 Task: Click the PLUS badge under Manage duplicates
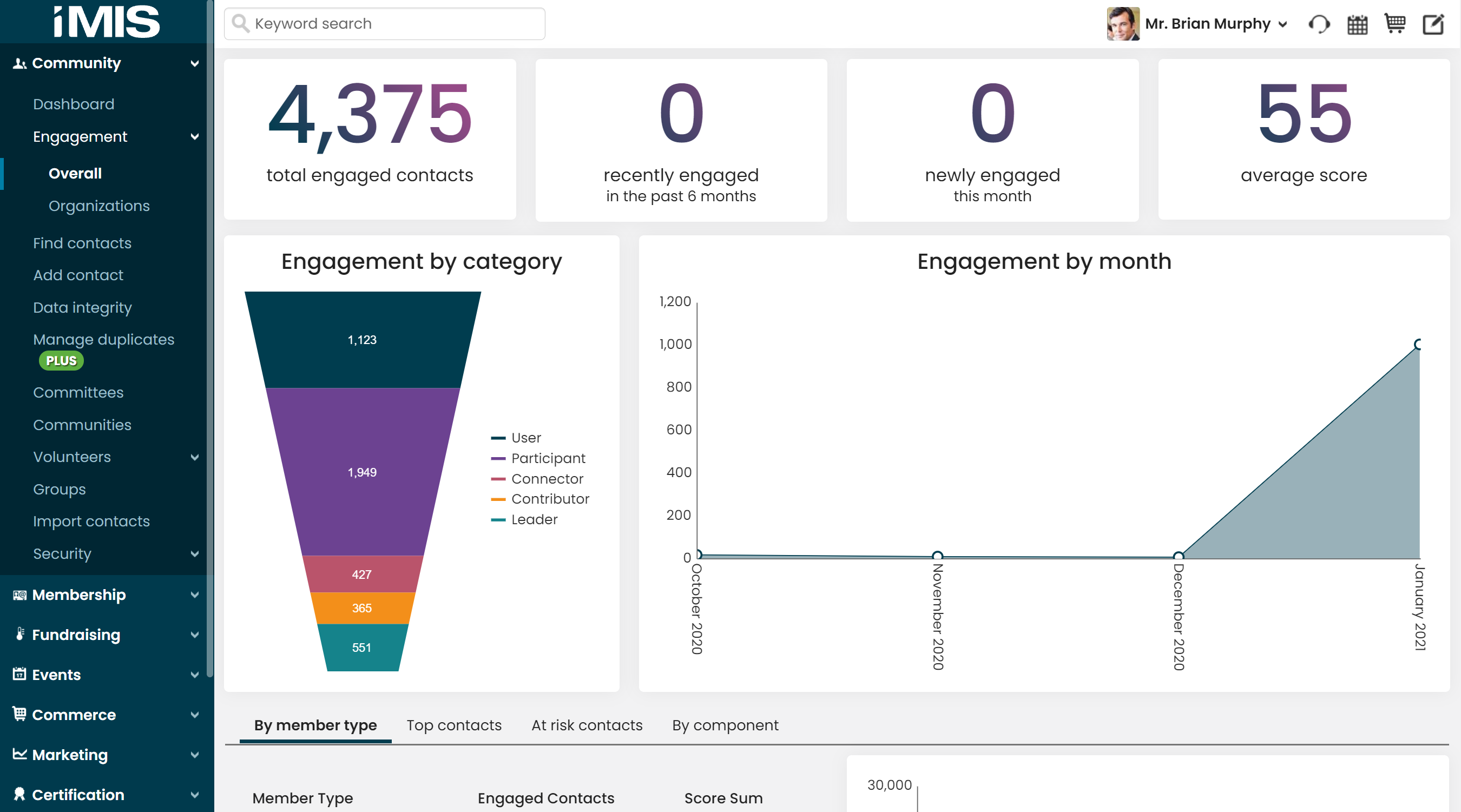[x=61, y=361]
